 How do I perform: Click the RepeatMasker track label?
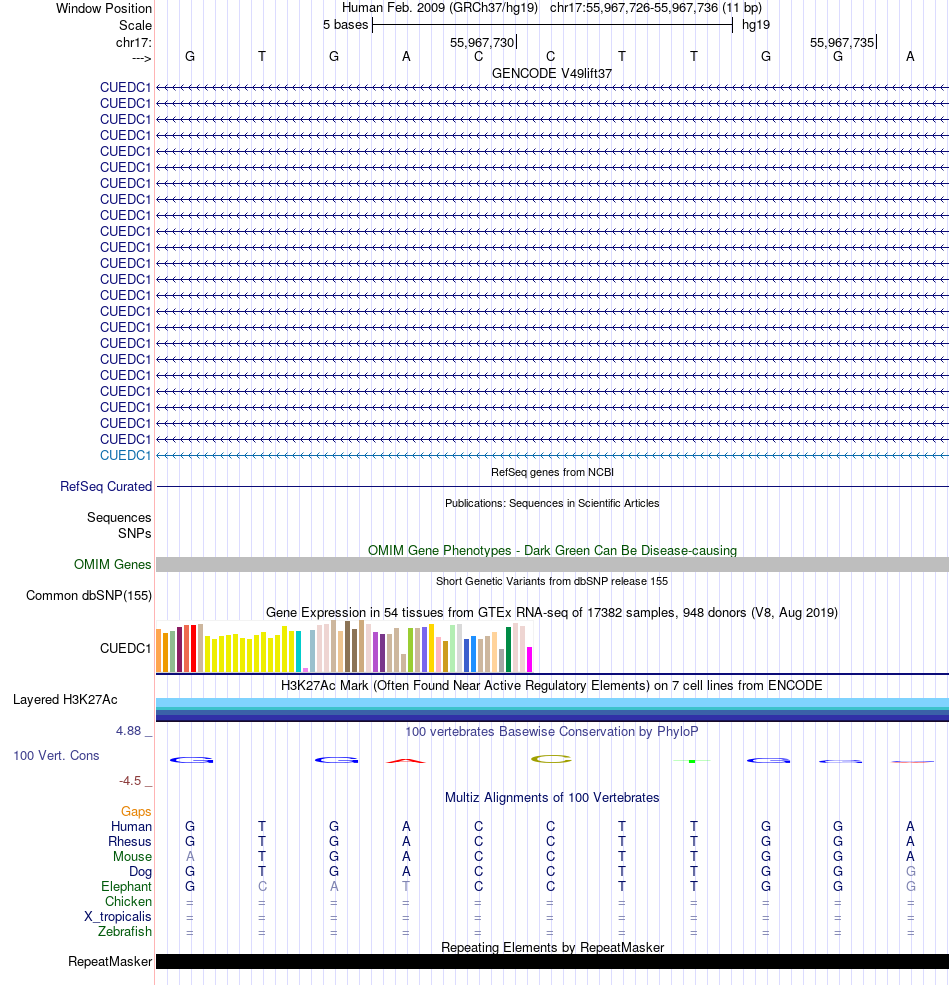click(110, 962)
